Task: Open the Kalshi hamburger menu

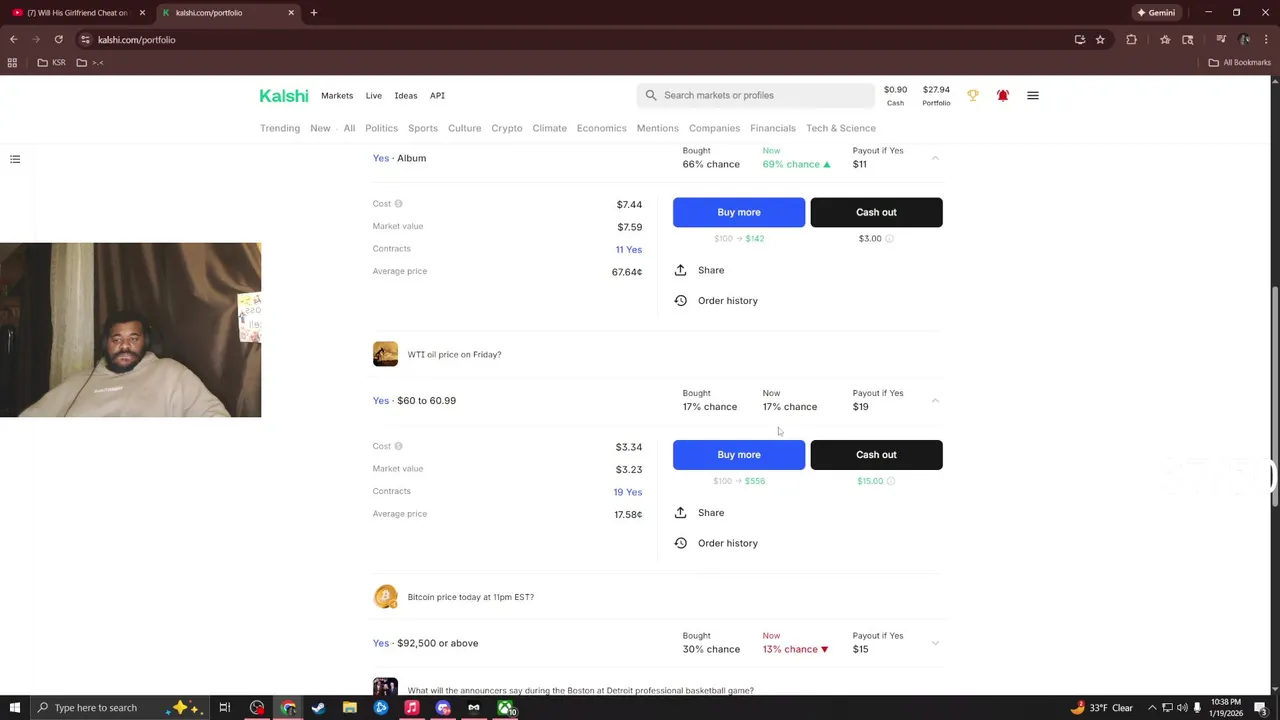Action: tap(1033, 96)
